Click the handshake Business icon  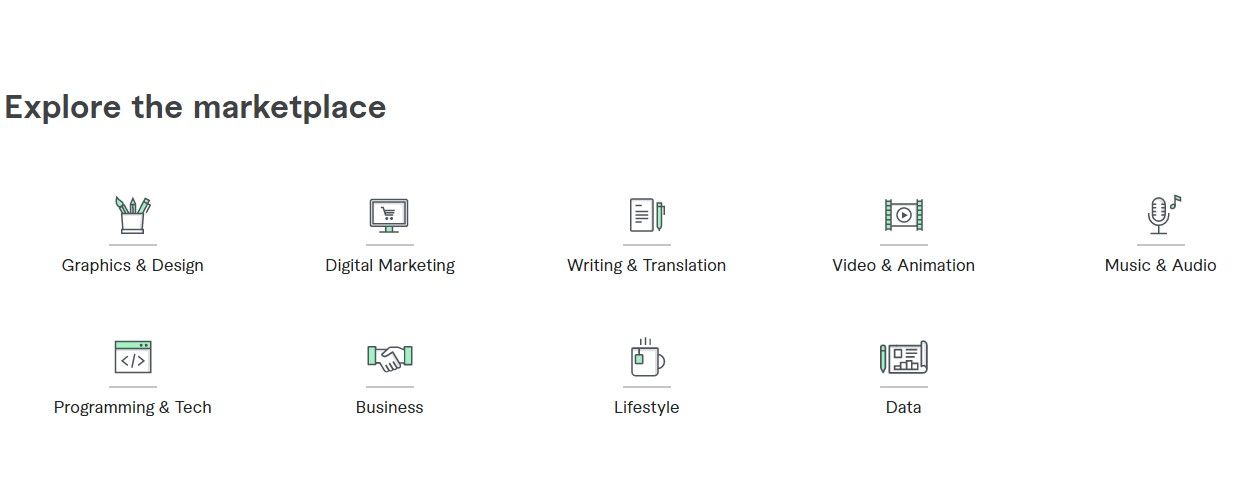tap(389, 357)
